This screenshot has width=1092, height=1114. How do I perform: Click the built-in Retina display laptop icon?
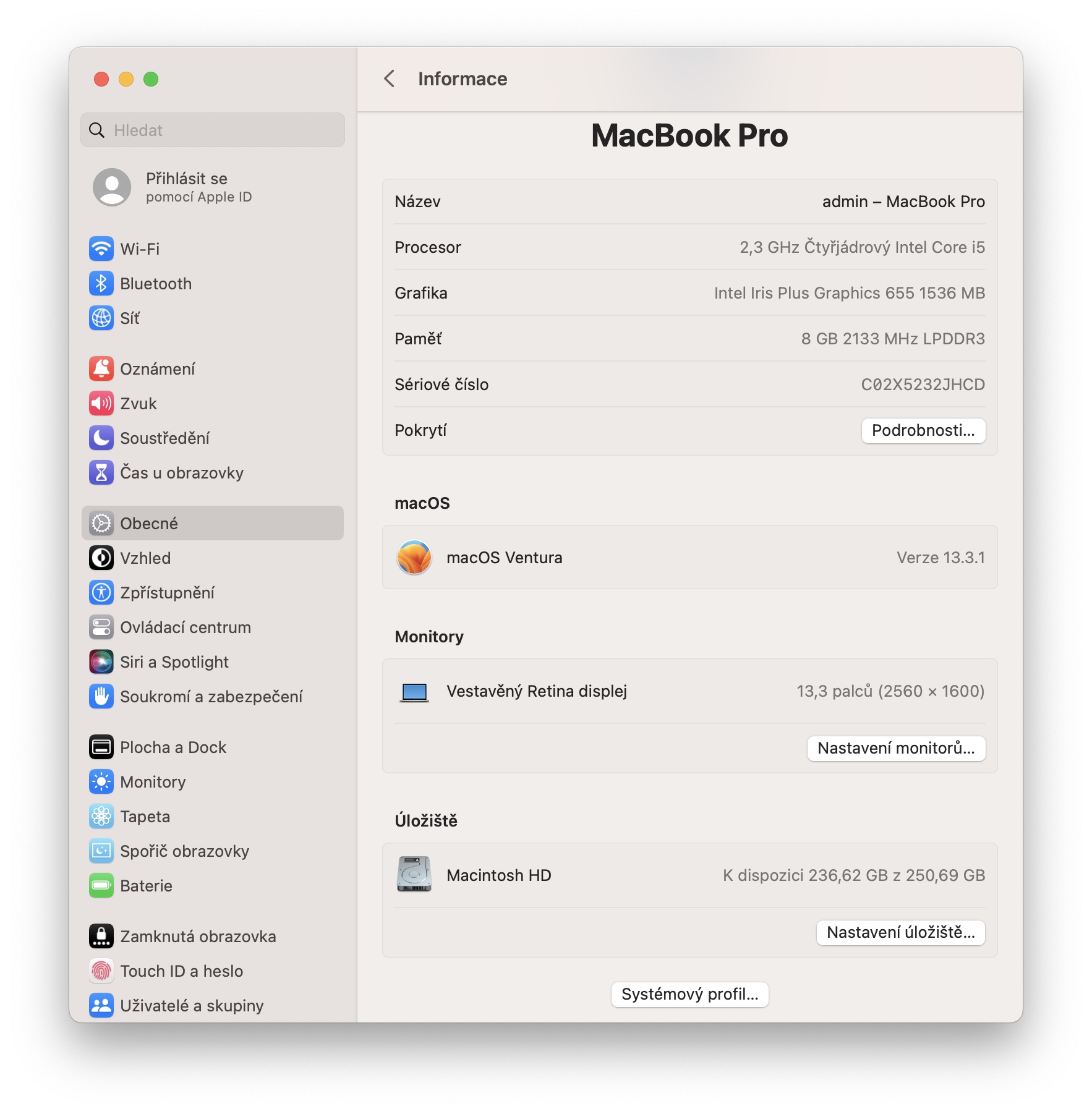tap(414, 692)
